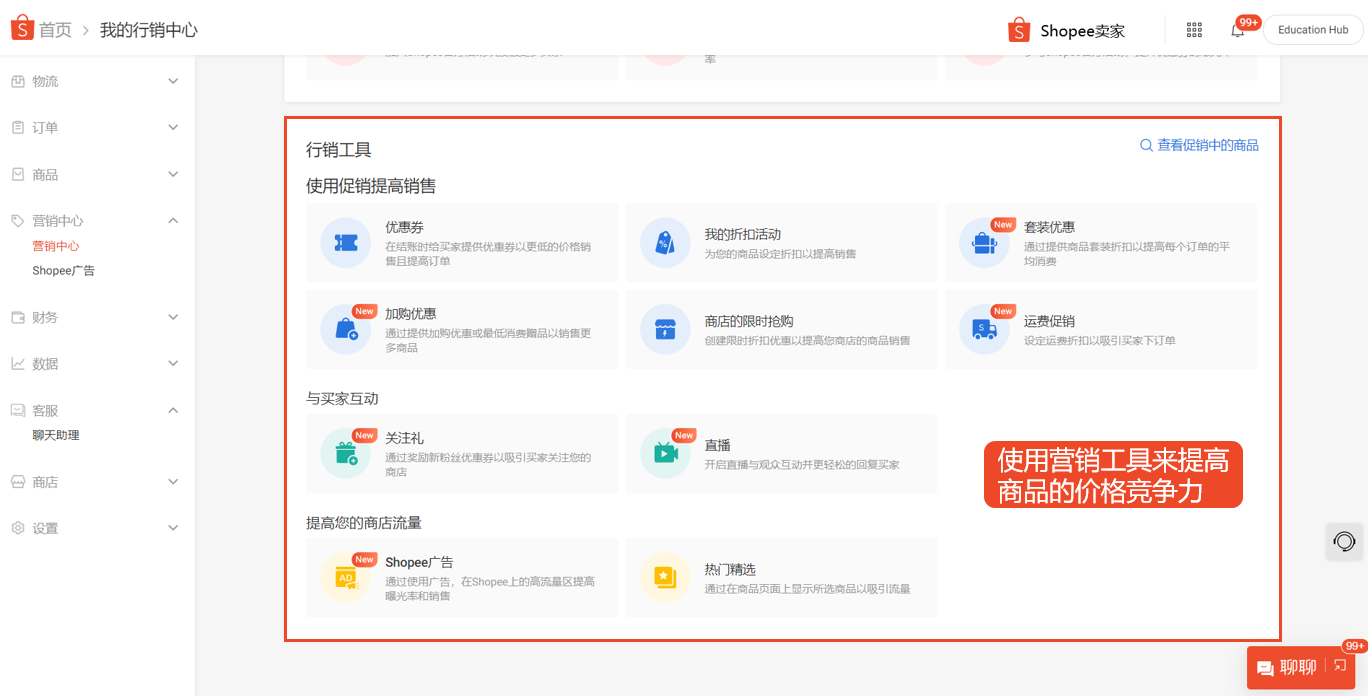This screenshot has width=1368, height=696.
Task: Open the 加购优惠 add-on bag icon
Action: click(346, 329)
